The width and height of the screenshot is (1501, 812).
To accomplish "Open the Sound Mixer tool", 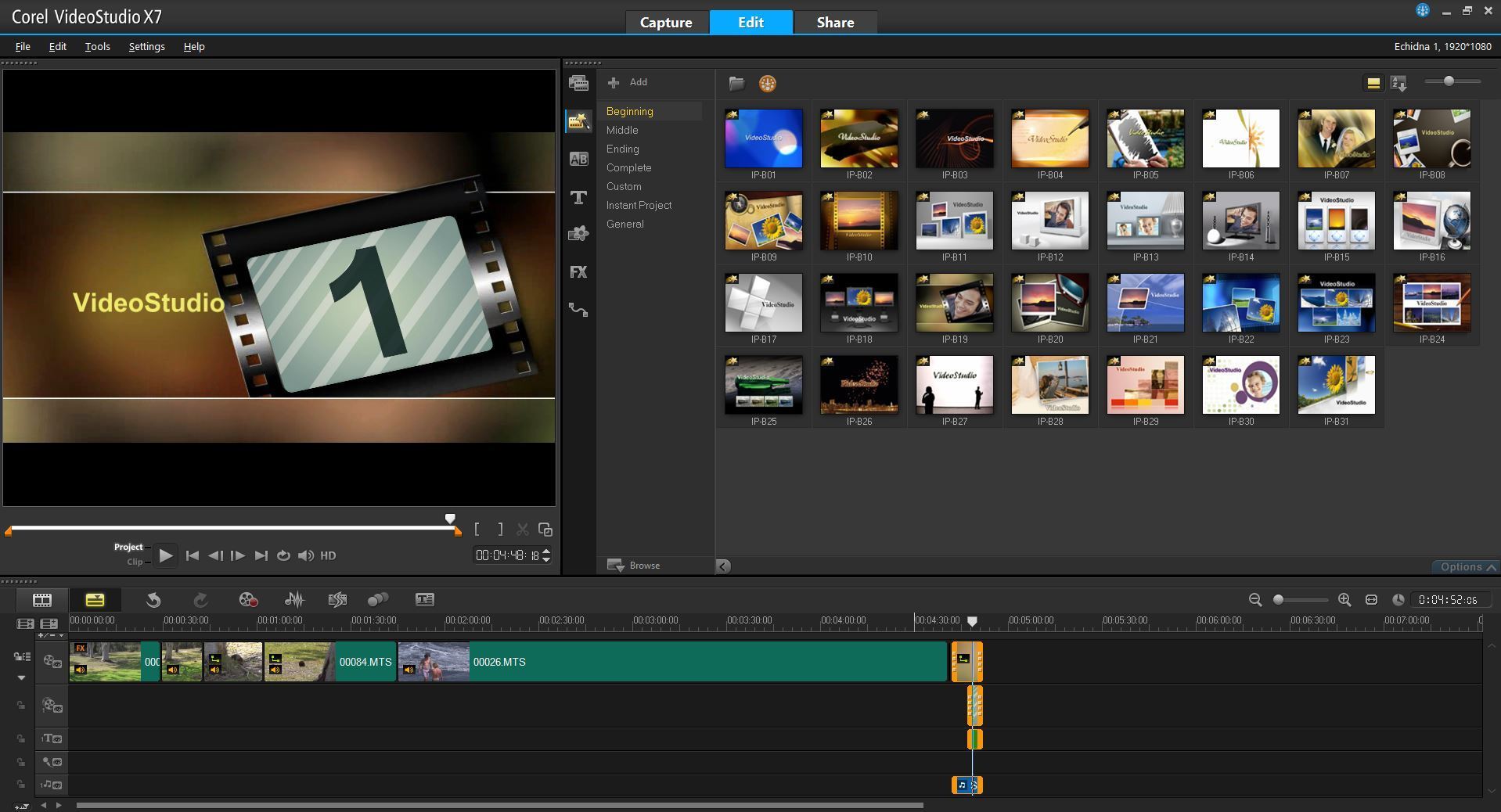I will 294,600.
